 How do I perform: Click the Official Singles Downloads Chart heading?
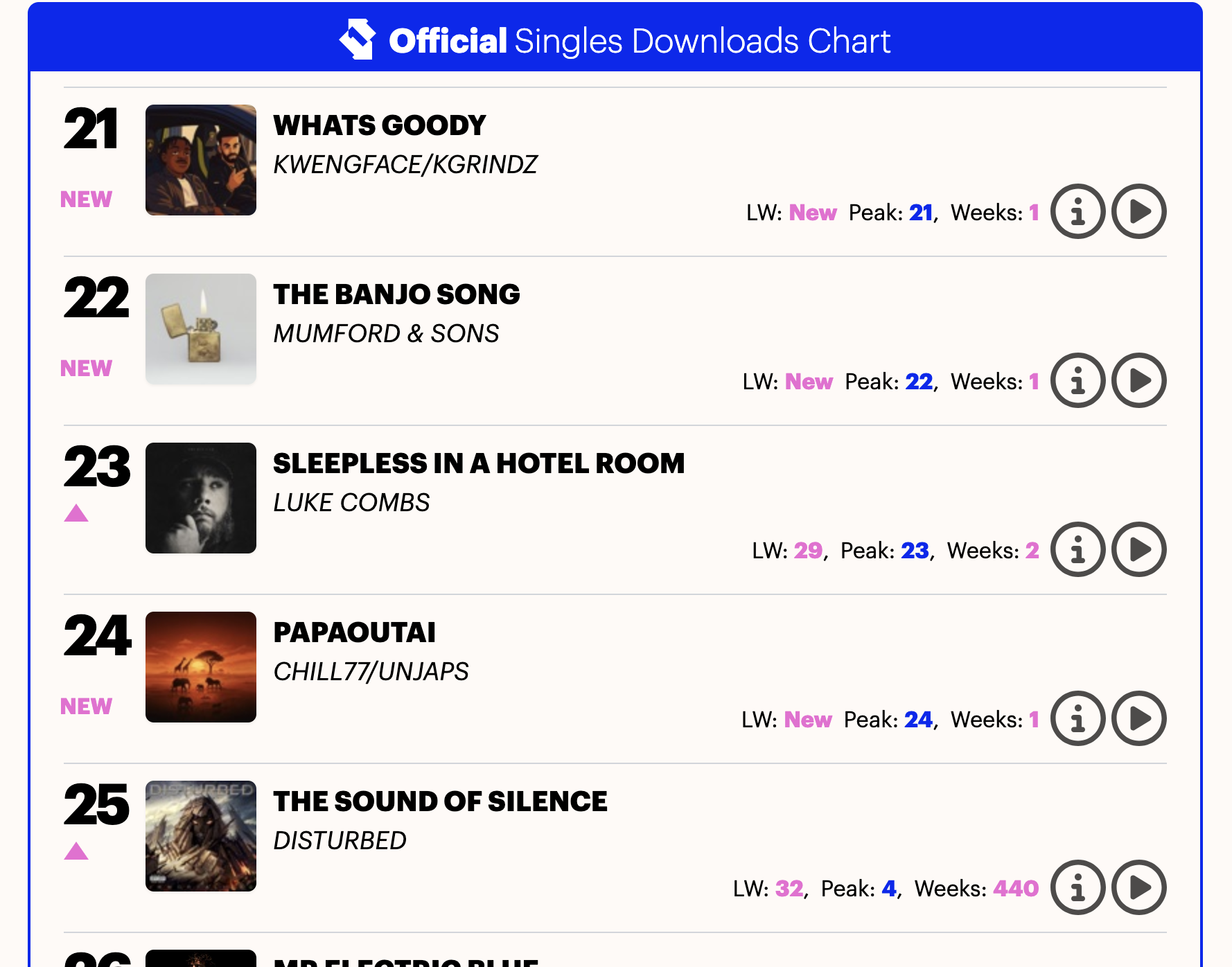[x=639, y=41]
